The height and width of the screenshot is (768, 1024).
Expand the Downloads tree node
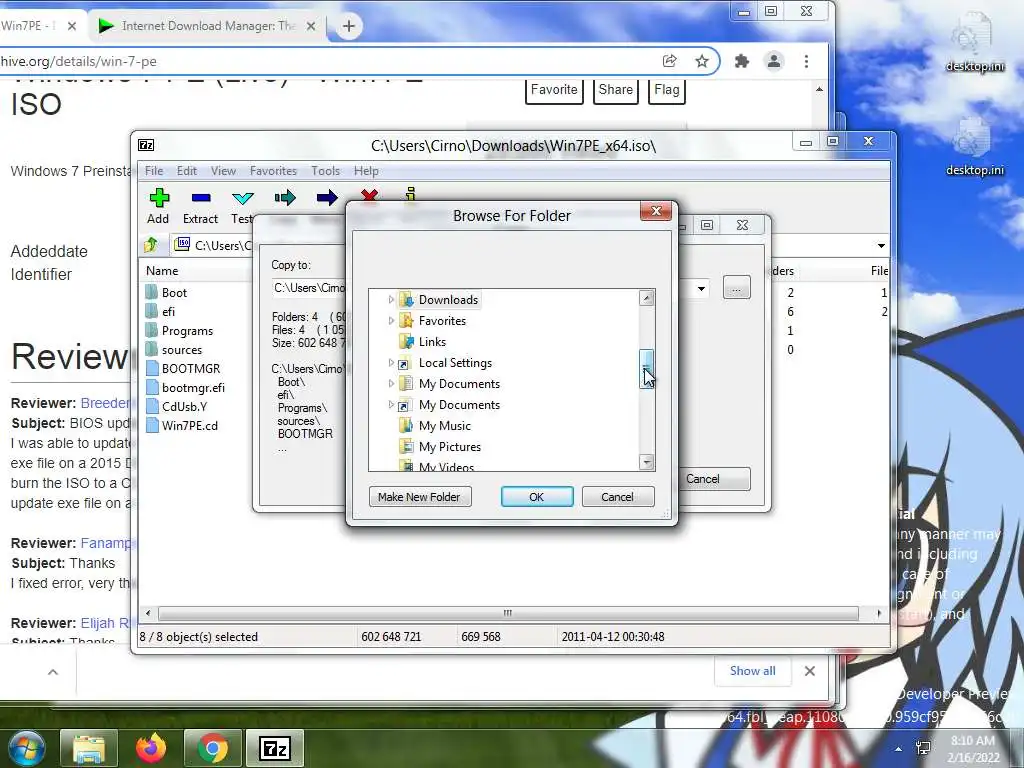(391, 300)
